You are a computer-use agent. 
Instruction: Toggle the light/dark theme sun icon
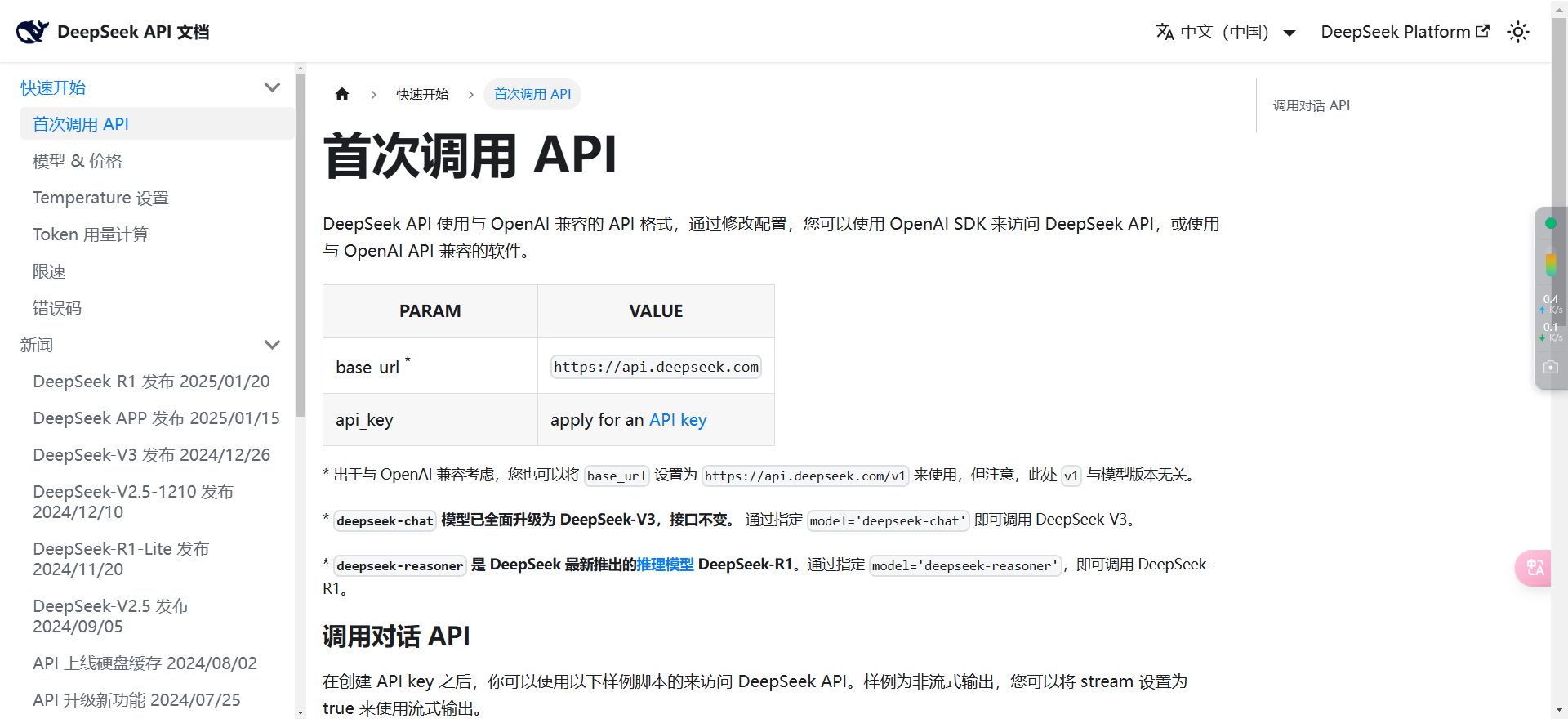click(1518, 32)
